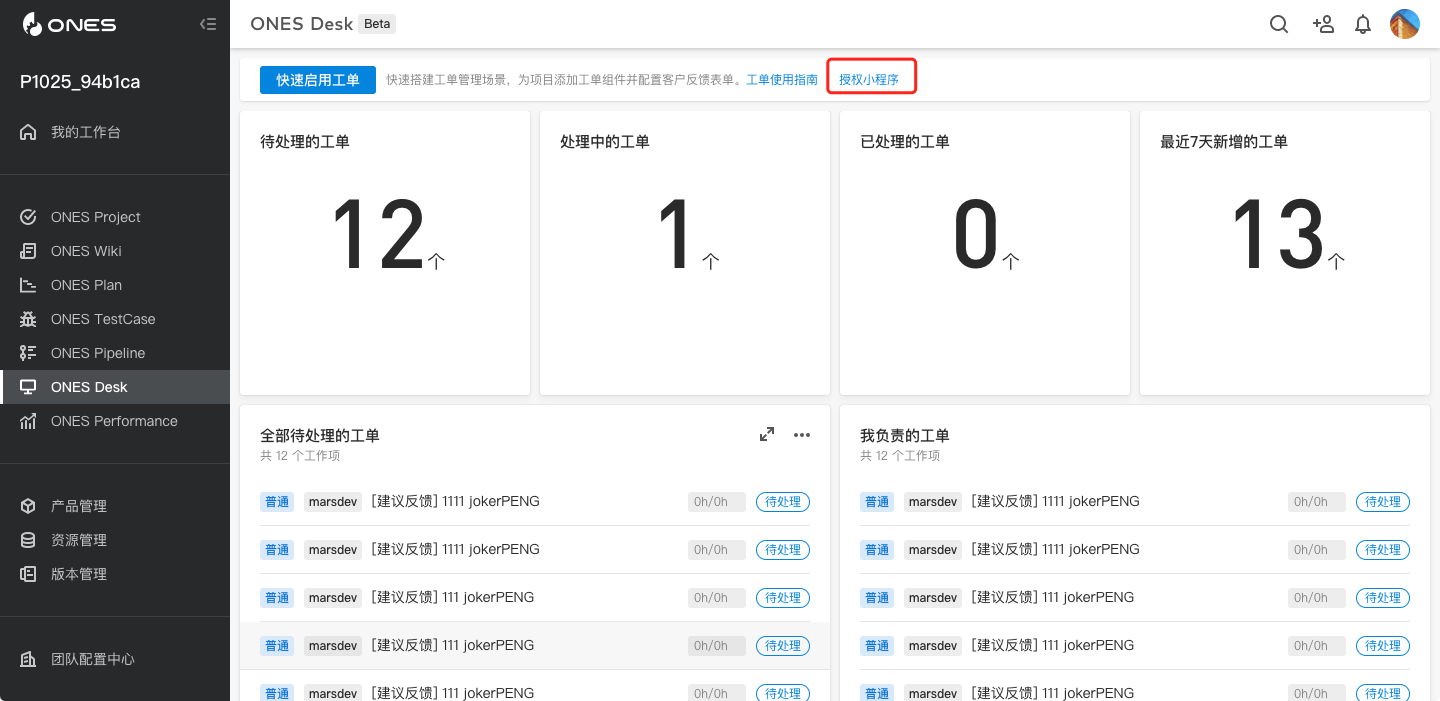Open the 待处理的工单 card showing 12
1440x701 pixels.
pyautogui.click(x=385, y=253)
